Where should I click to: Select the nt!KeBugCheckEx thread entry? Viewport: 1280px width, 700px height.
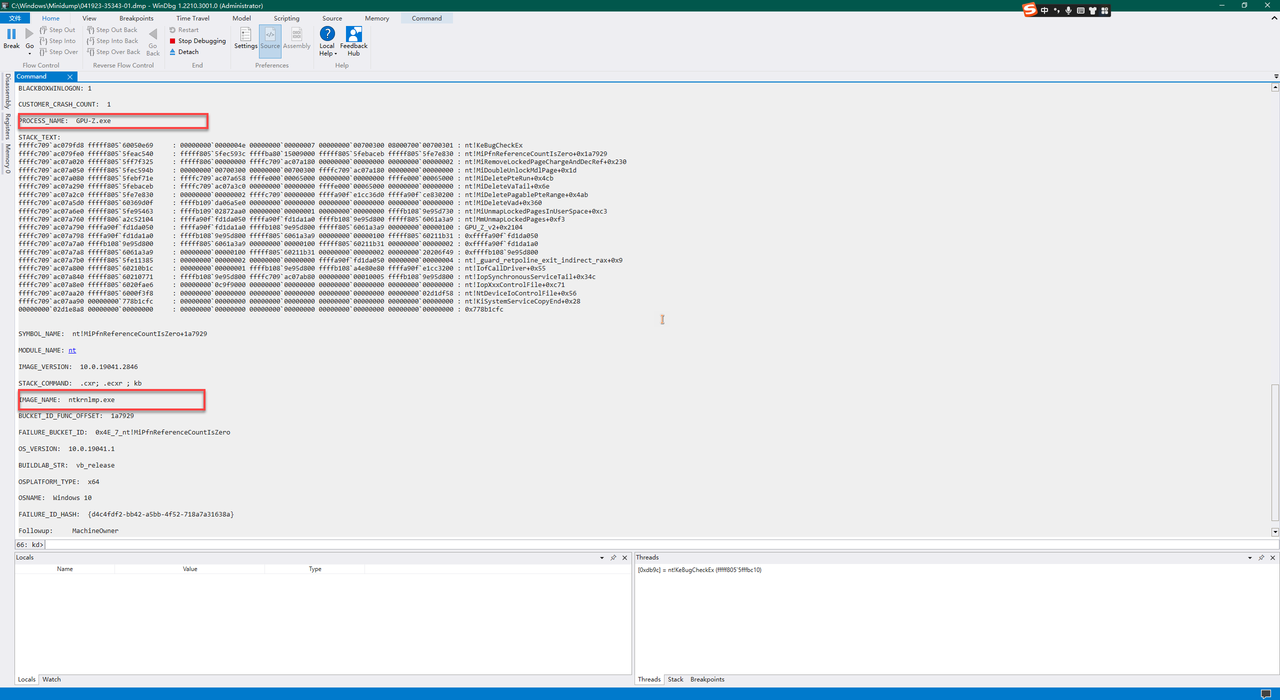coord(700,570)
